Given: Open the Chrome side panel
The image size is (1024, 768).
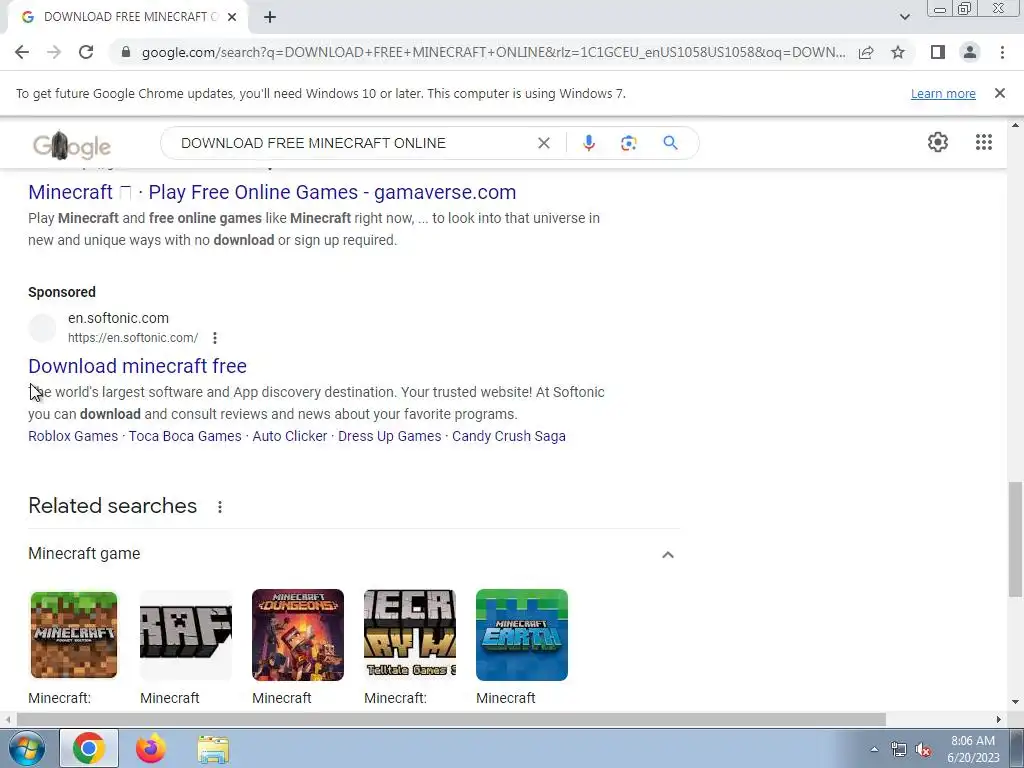Looking at the screenshot, I should tap(938, 52).
